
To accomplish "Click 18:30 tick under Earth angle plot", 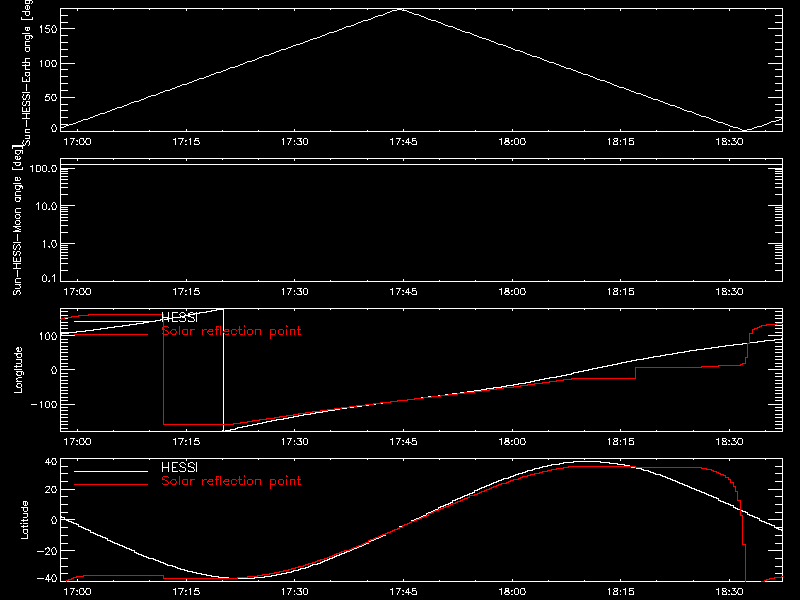I will [x=729, y=141].
